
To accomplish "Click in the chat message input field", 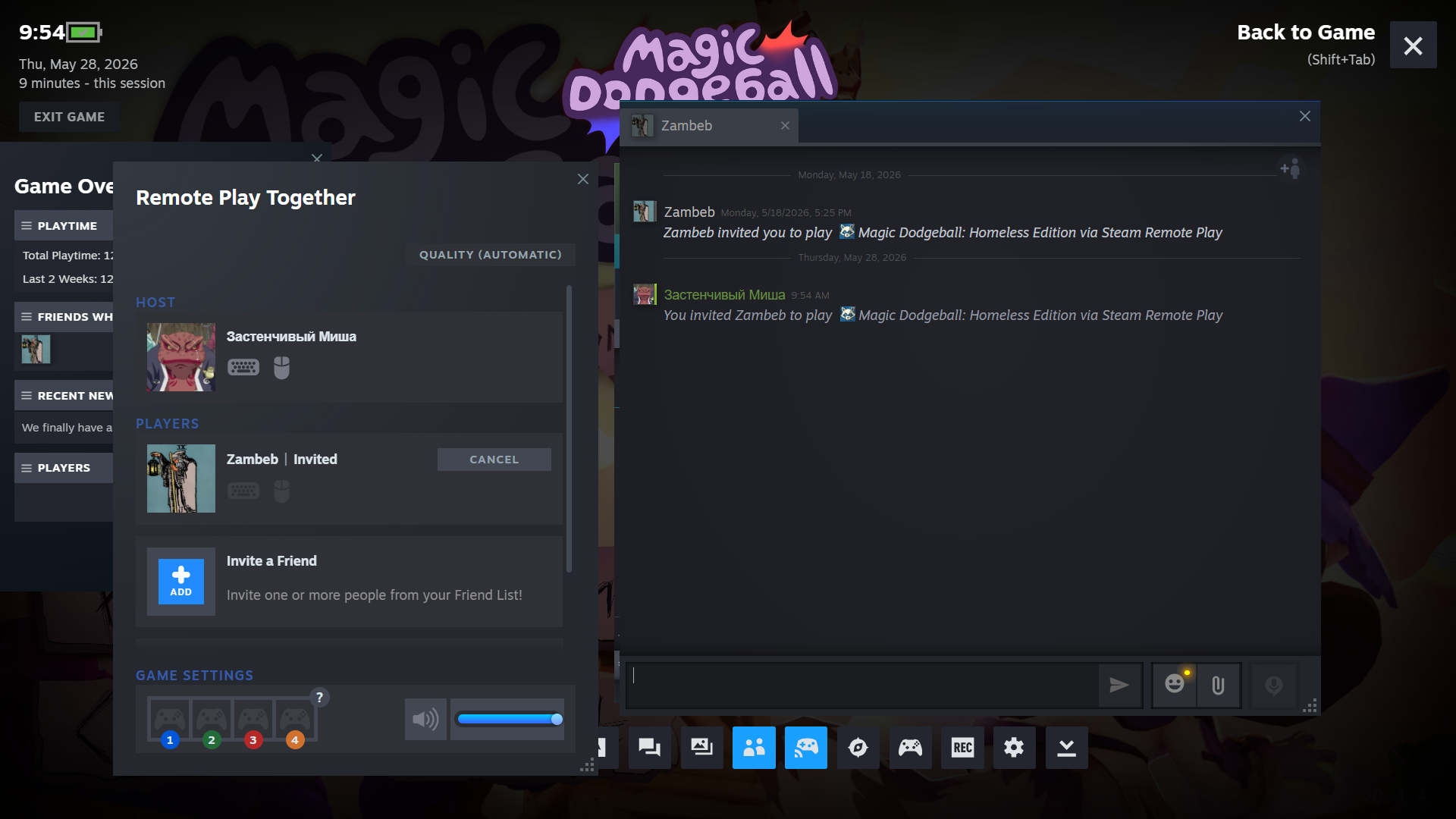I will pos(862,686).
